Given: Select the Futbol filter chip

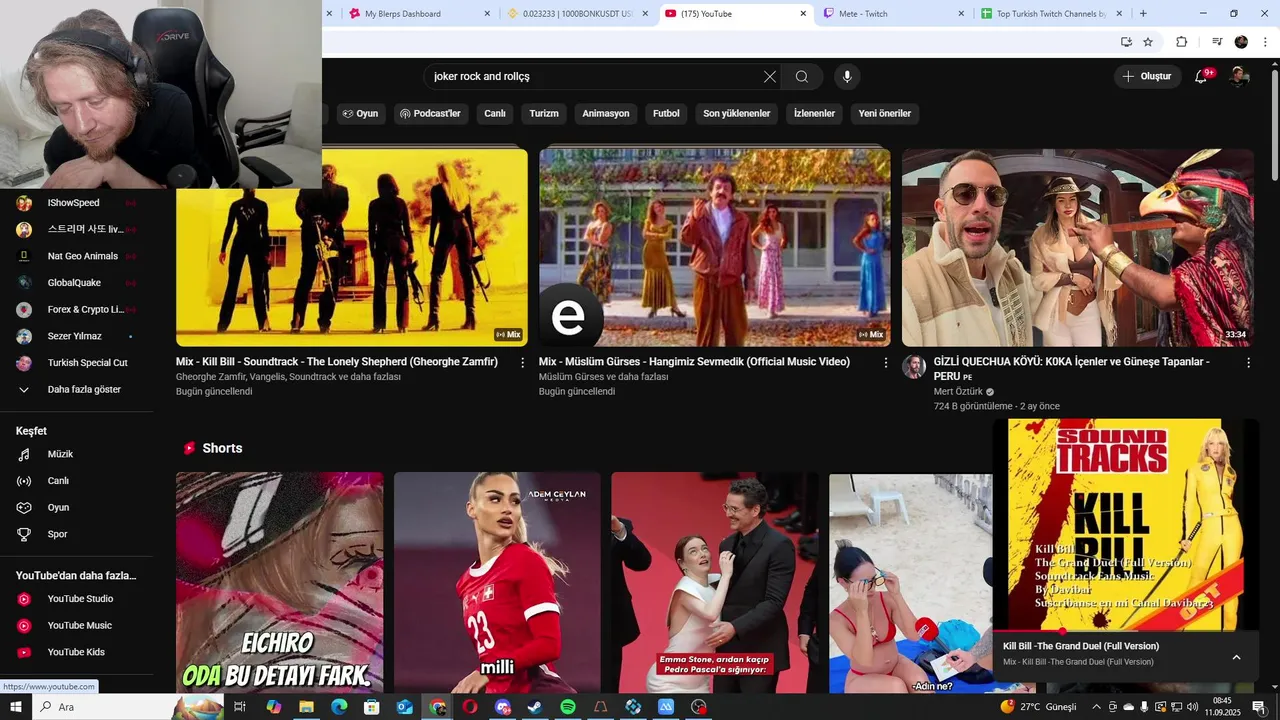Looking at the screenshot, I should click(666, 114).
